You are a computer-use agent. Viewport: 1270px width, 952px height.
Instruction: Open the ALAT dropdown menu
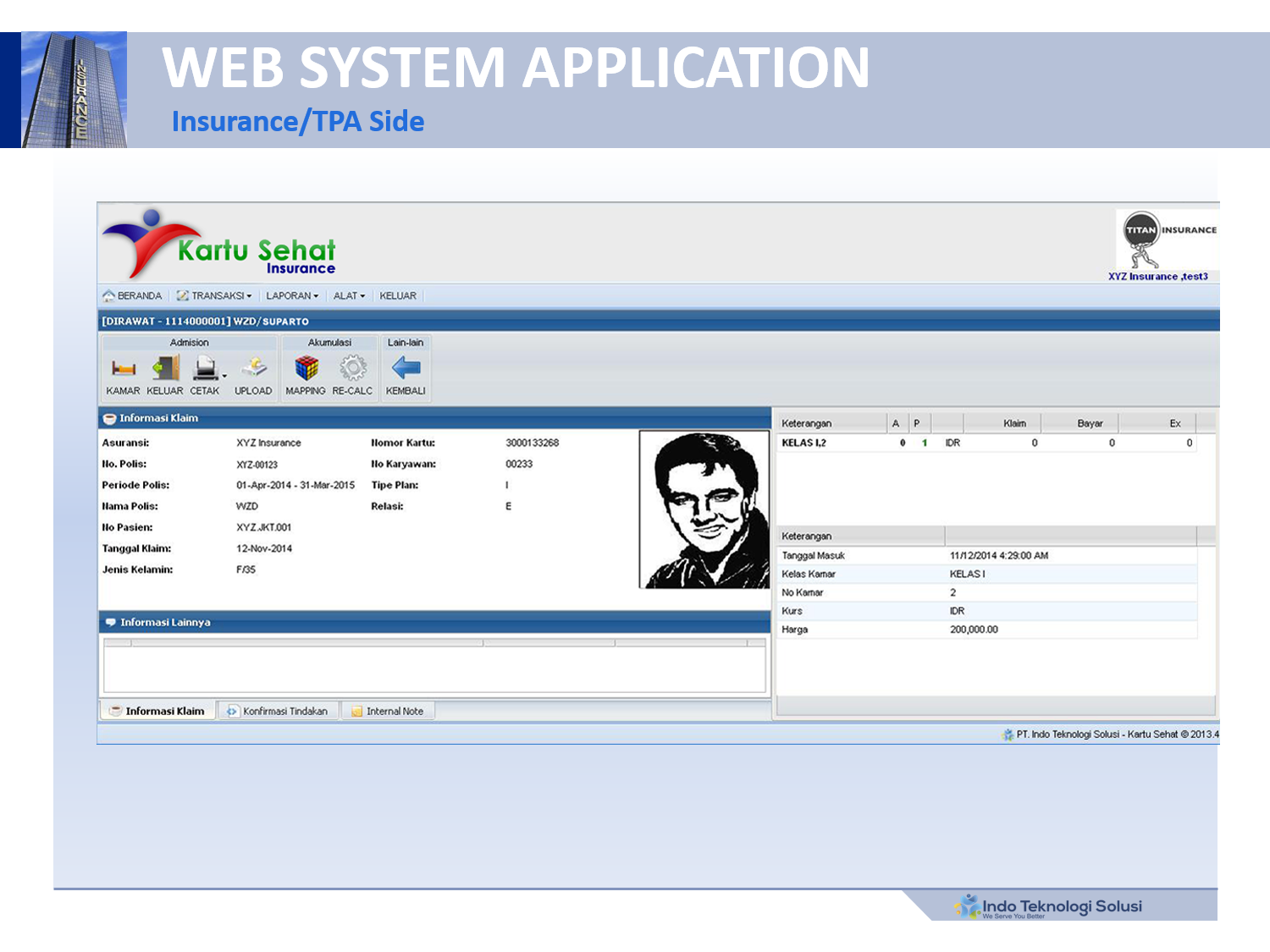coord(349,296)
